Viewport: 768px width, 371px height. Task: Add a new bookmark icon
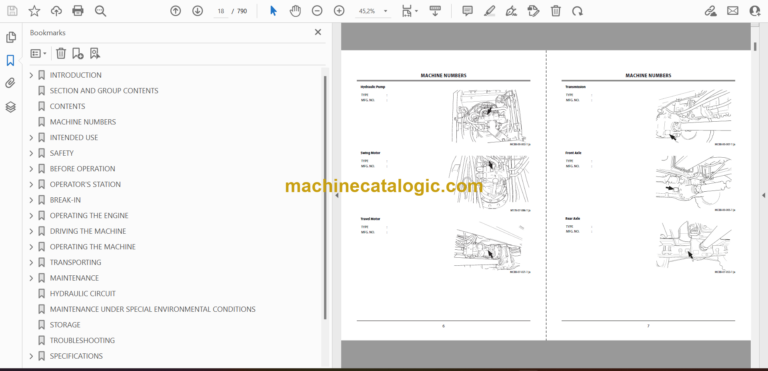pyautogui.click(x=77, y=53)
